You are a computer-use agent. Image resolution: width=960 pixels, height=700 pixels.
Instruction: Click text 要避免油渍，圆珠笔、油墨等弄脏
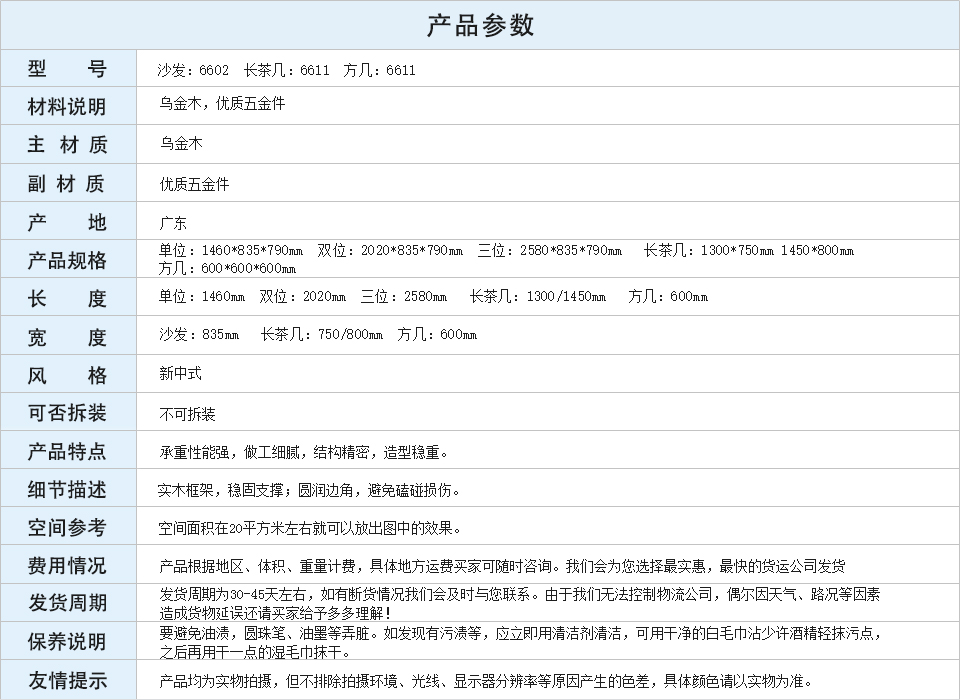[x=264, y=633]
